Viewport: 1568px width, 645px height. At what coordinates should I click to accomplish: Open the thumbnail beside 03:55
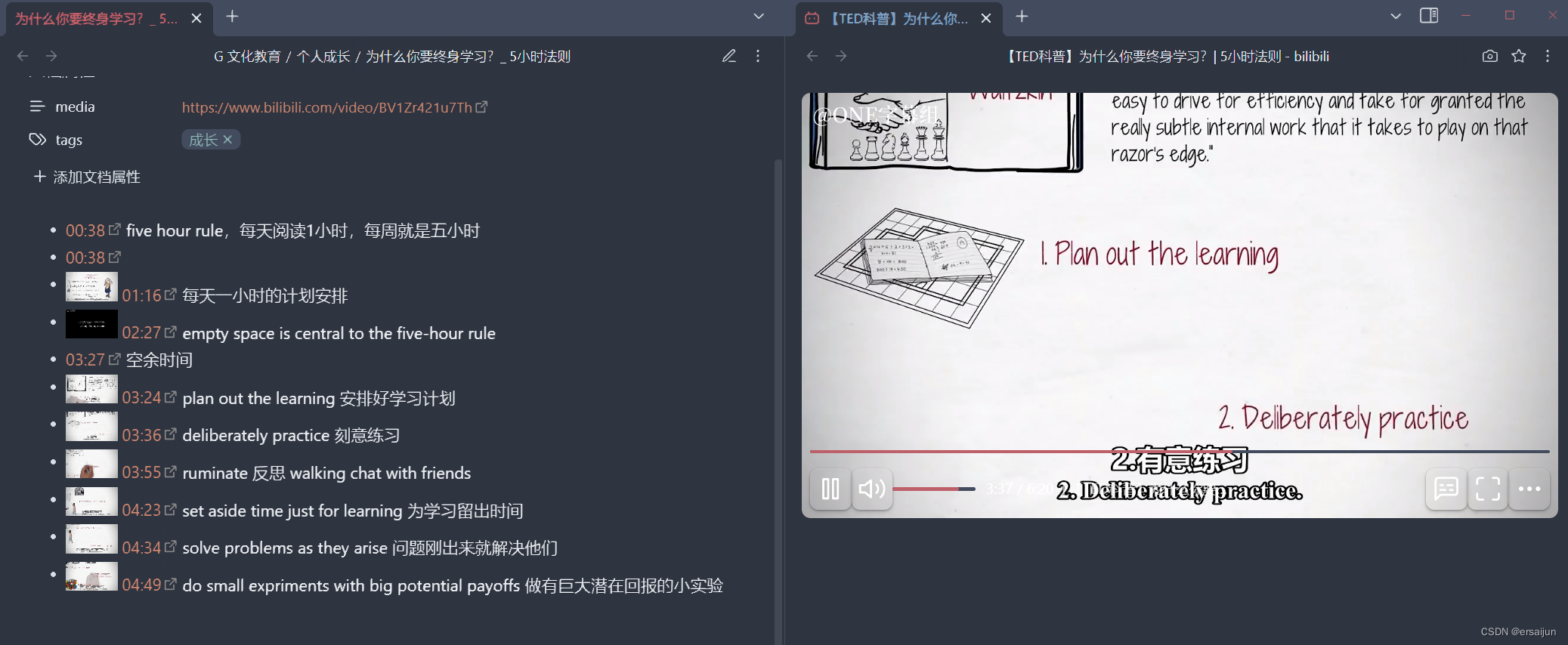[x=91, y=464]
